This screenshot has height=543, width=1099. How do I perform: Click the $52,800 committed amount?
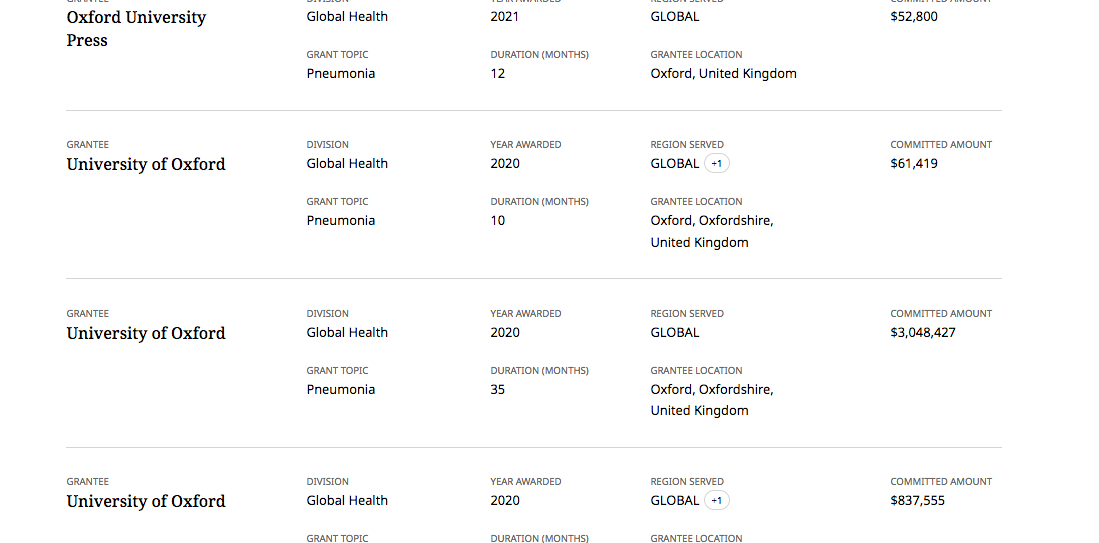(x=914, y=16)
